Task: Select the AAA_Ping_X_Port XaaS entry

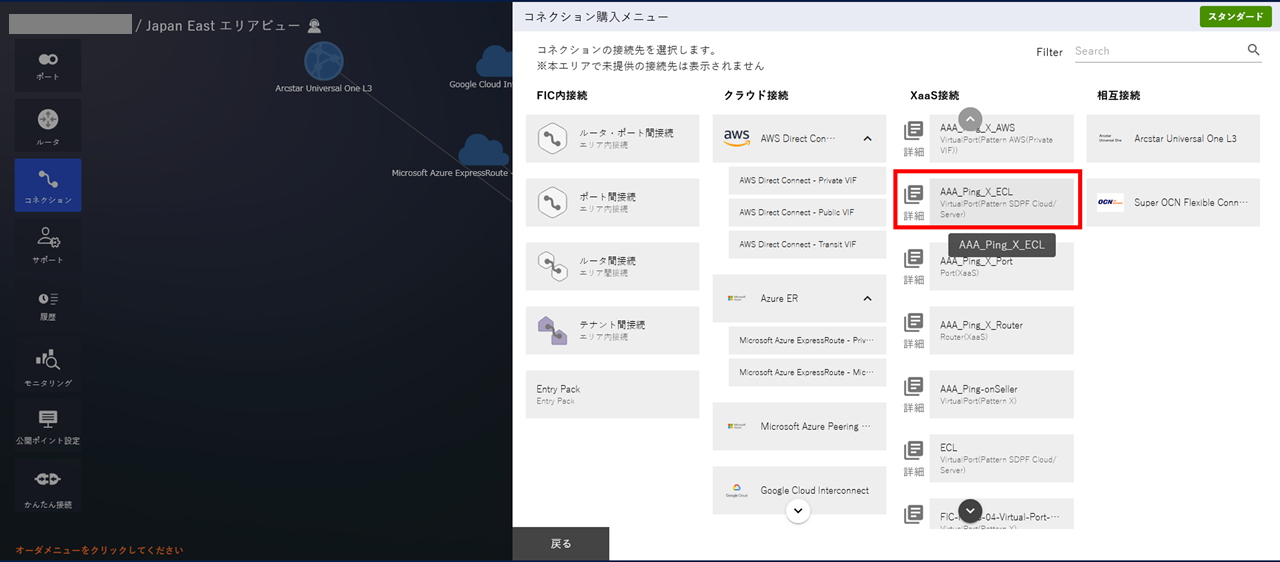Action: pyautogui.click(x=1002, y=266)
